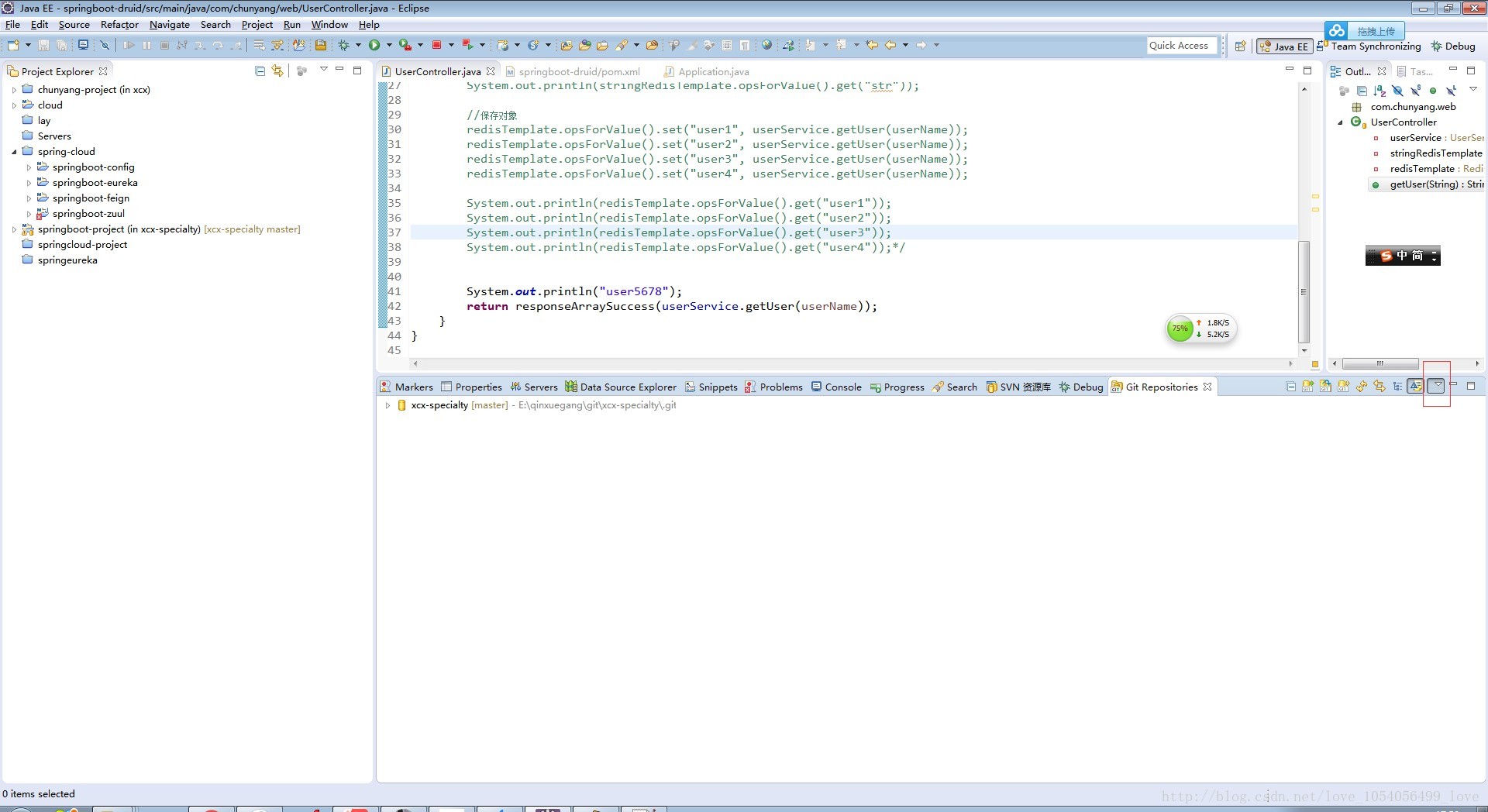Expand the springboot-config node
The image size is (1488, 812).
[x=29, y=167]
